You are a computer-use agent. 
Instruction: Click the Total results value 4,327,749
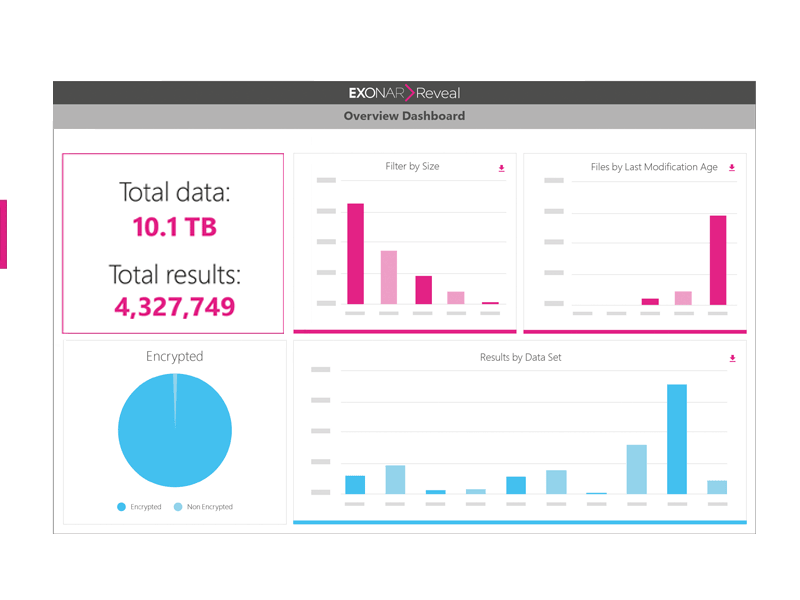click(x=173, y=307)
